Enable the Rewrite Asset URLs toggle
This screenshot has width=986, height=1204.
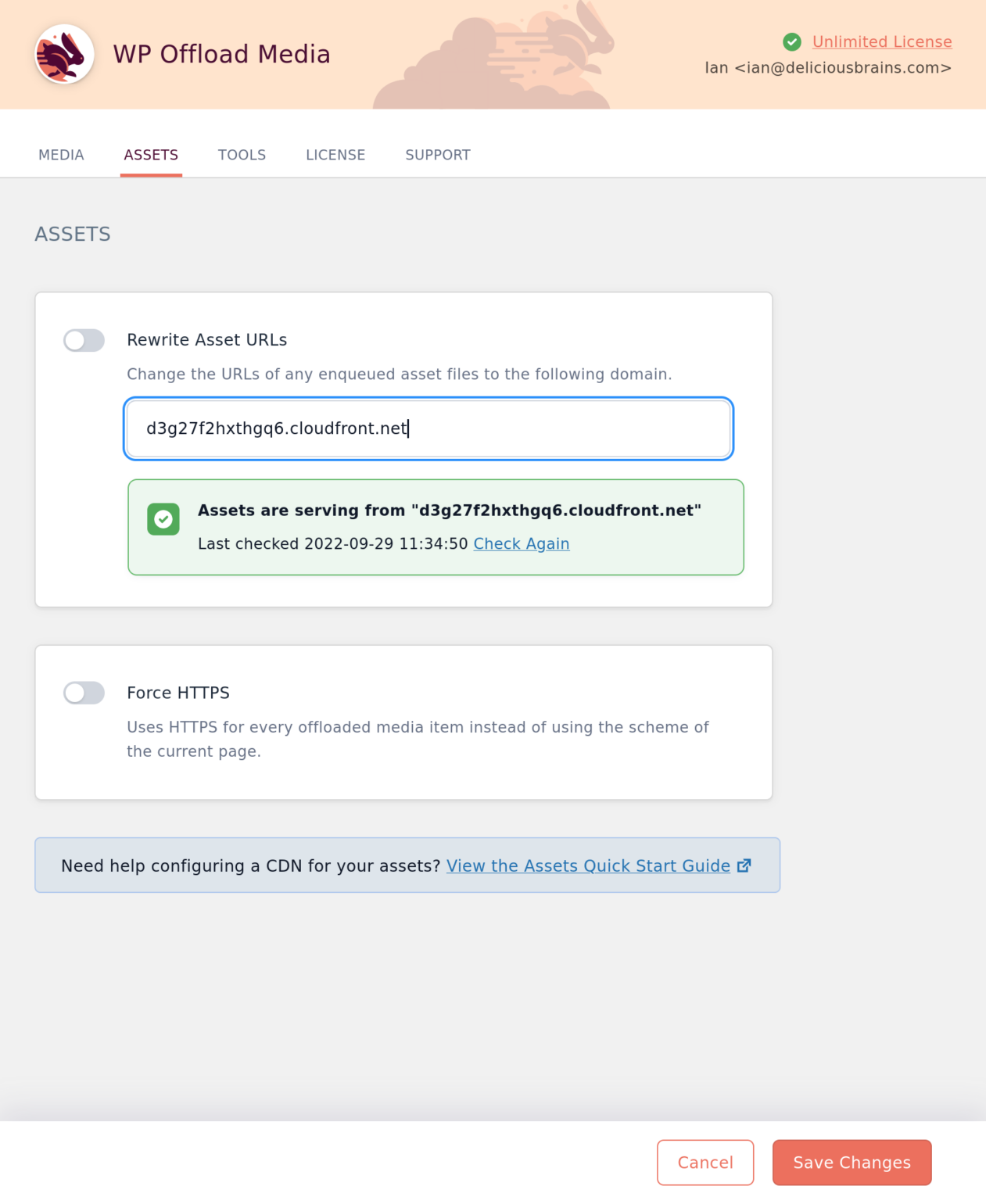84,340
